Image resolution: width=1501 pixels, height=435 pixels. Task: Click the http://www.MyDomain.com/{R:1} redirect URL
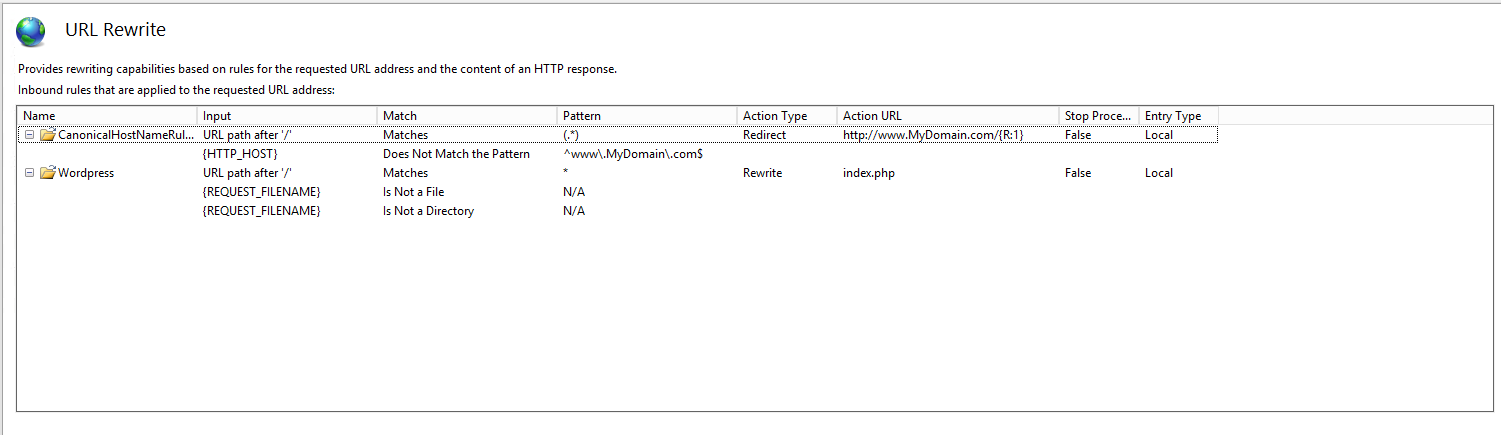tap(933, 135)
